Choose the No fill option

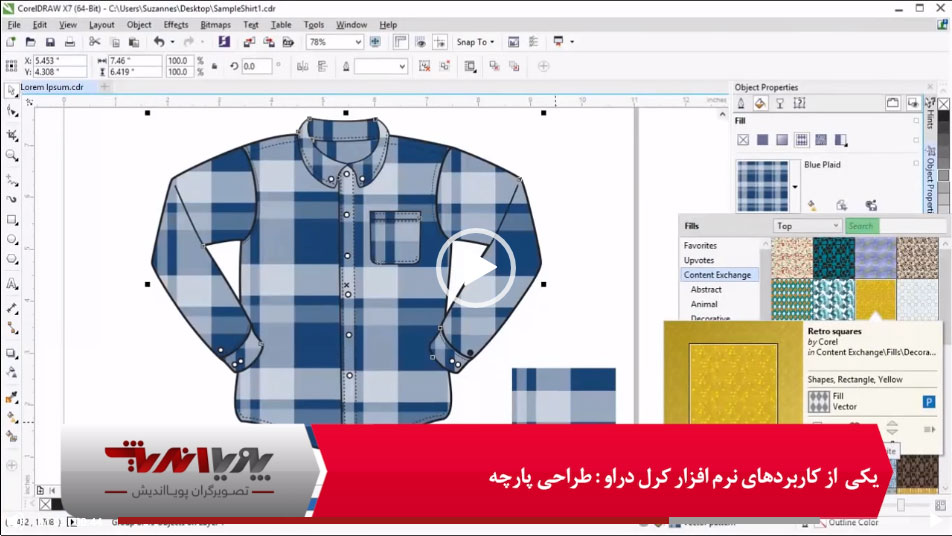[743, 140]
